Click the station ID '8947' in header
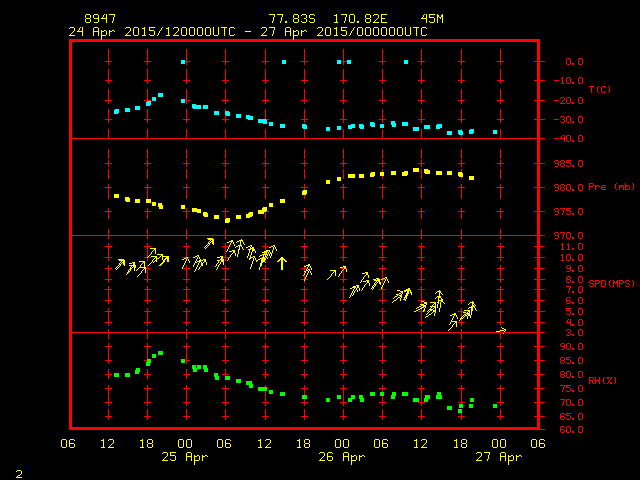The height and width of the screenshot is (480, 640). click(100, 19)
